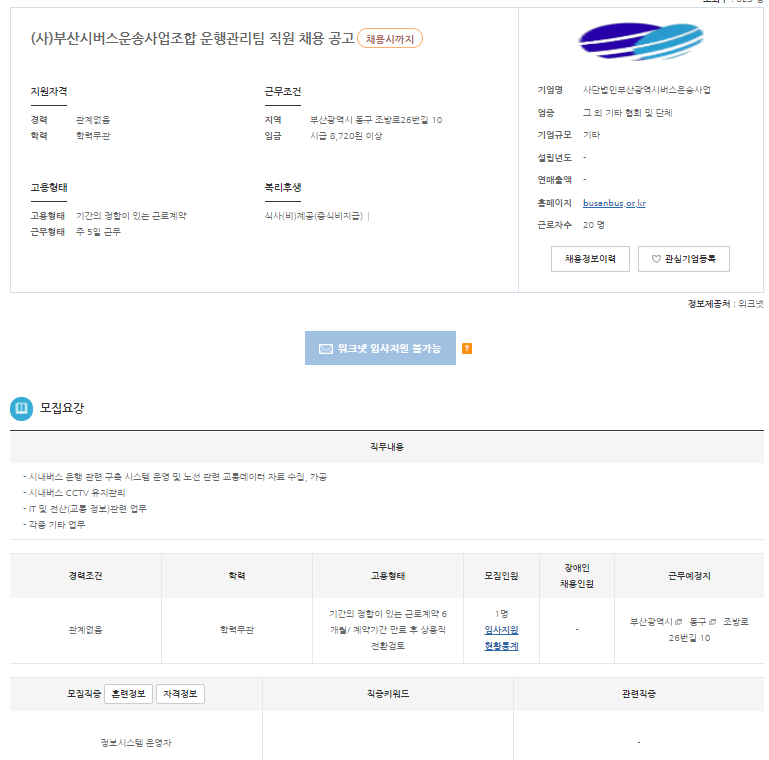Open the 채용정보이력 hiring history
Viewport: 769px width, 760px height.
point(590,259)
